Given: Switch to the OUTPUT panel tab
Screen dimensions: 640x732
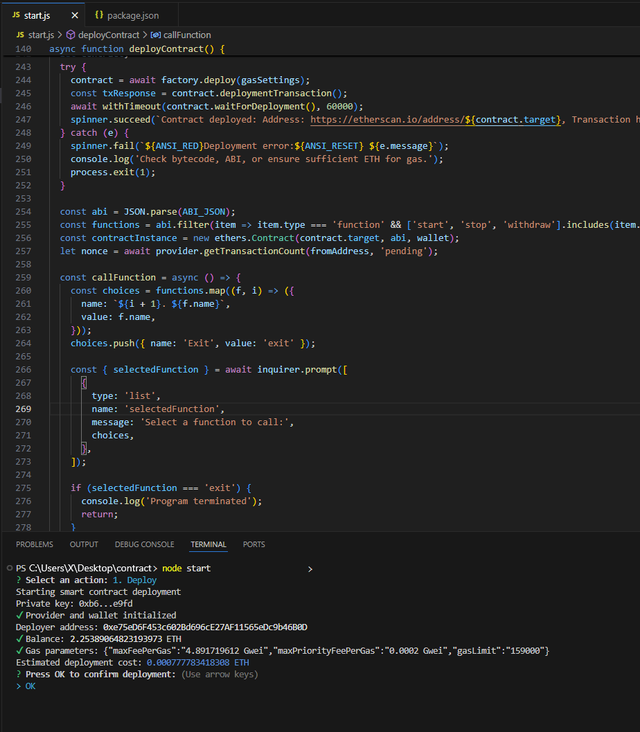Looking at the screenshot, I should [x=84, y=545].
